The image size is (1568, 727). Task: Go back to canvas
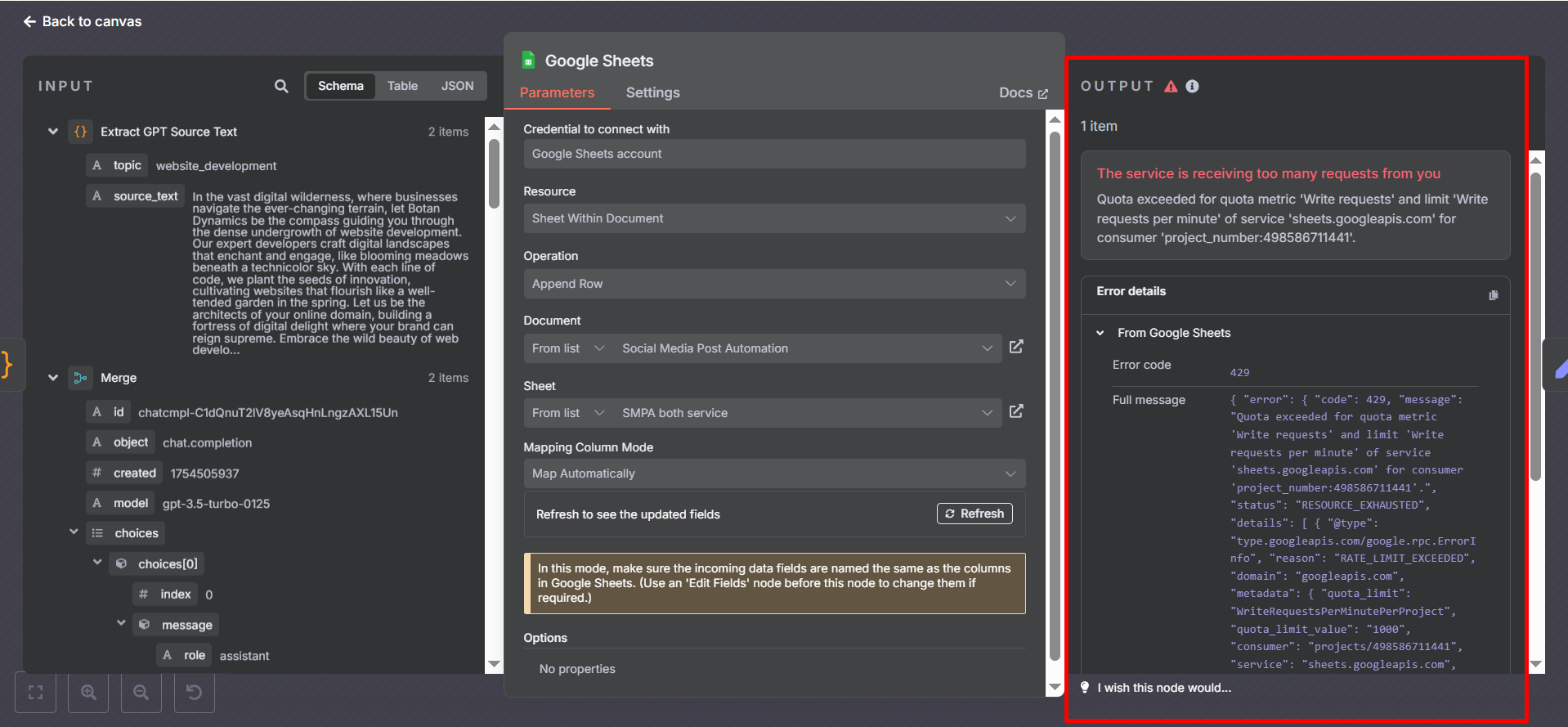(83, 21)
